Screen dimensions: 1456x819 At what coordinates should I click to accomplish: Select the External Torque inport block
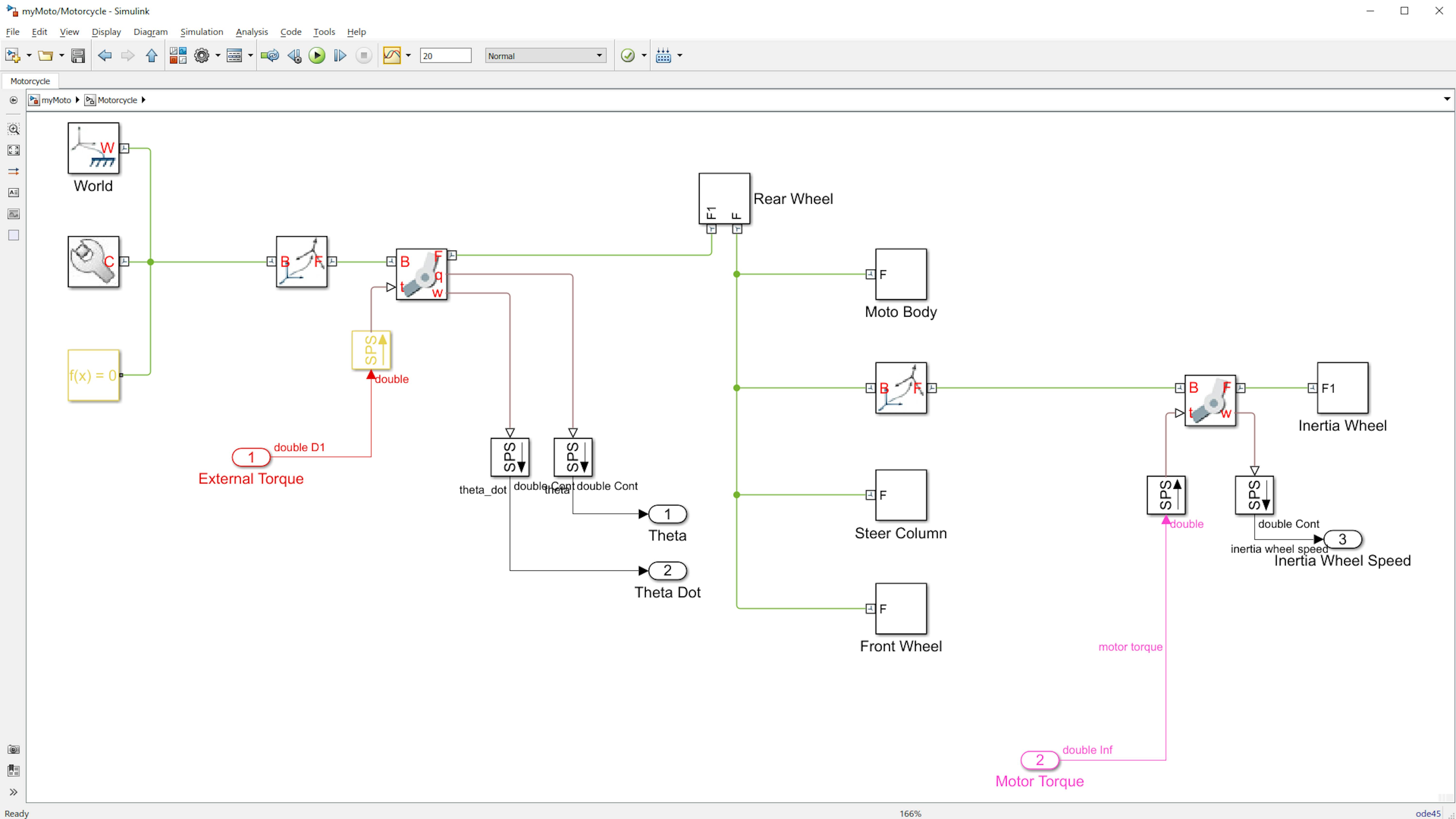point(251,457)
